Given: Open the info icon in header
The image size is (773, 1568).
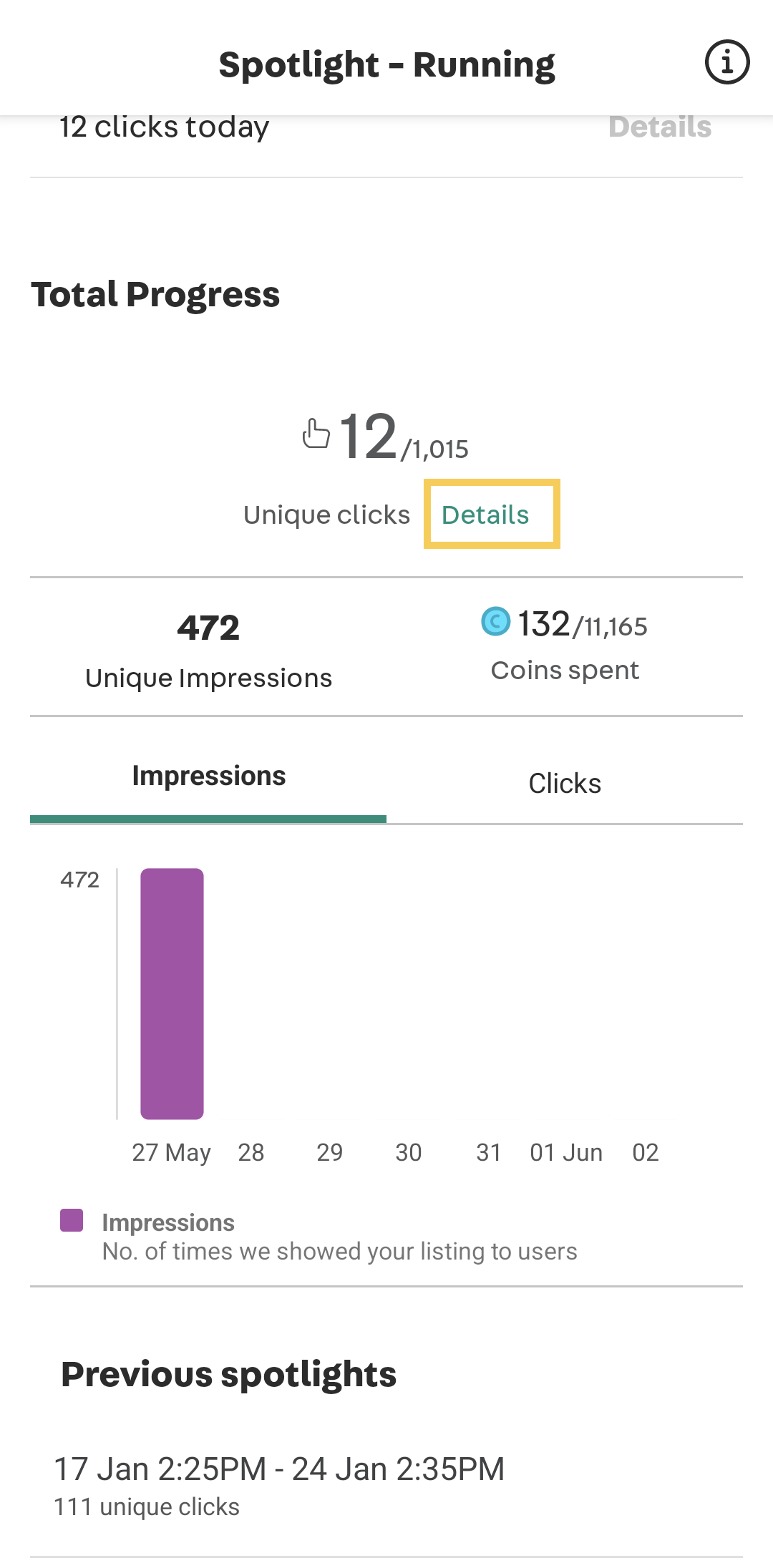Looking at the screenshot, I should coord(727,62).
